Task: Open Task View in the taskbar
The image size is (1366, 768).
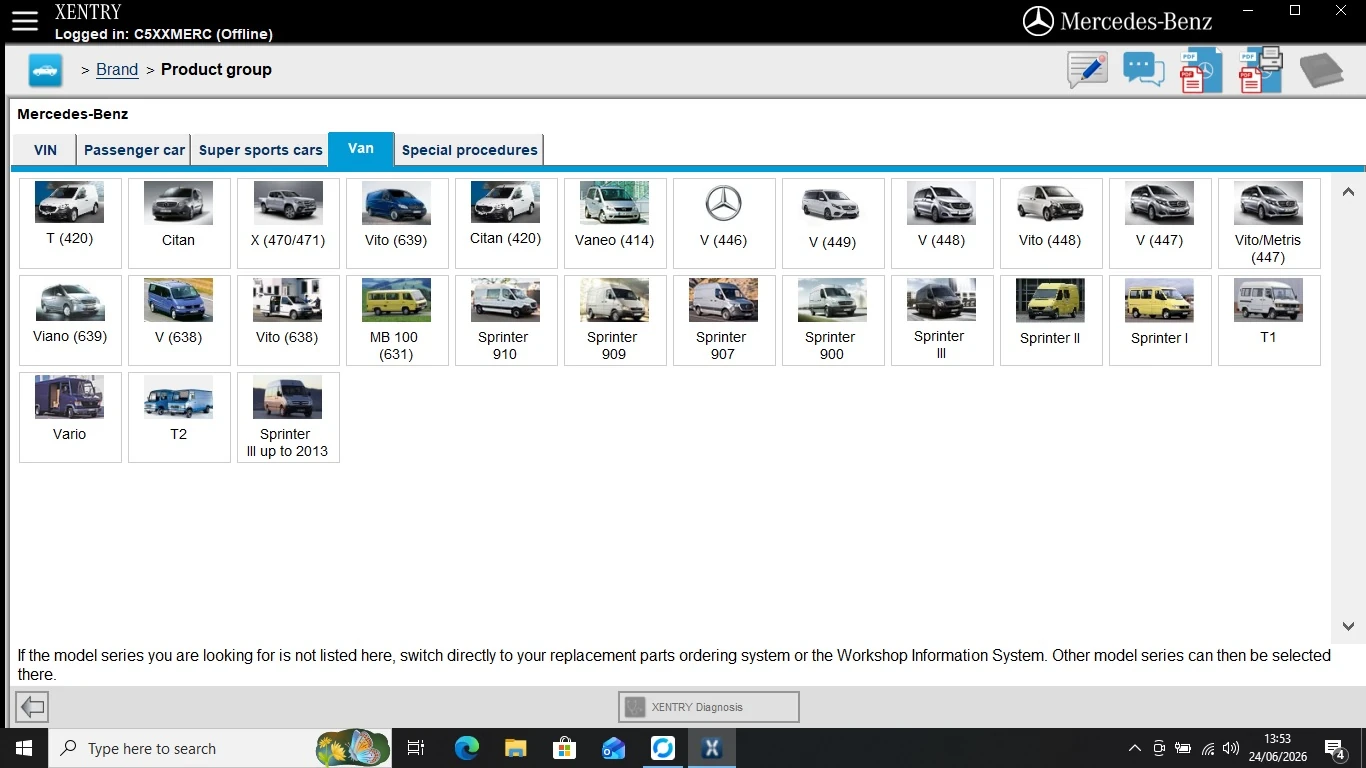Action: (416, 748)
